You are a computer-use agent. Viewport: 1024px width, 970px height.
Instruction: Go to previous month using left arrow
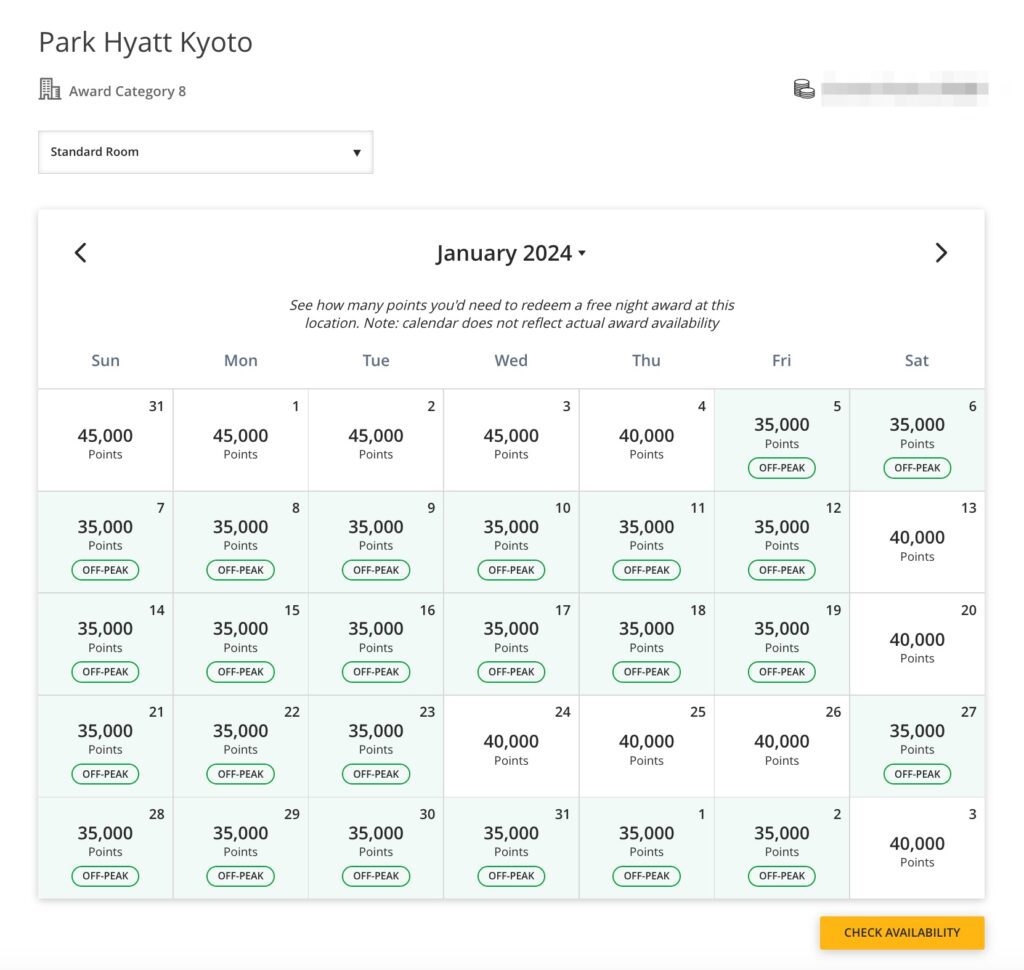(x=80, y=252)
